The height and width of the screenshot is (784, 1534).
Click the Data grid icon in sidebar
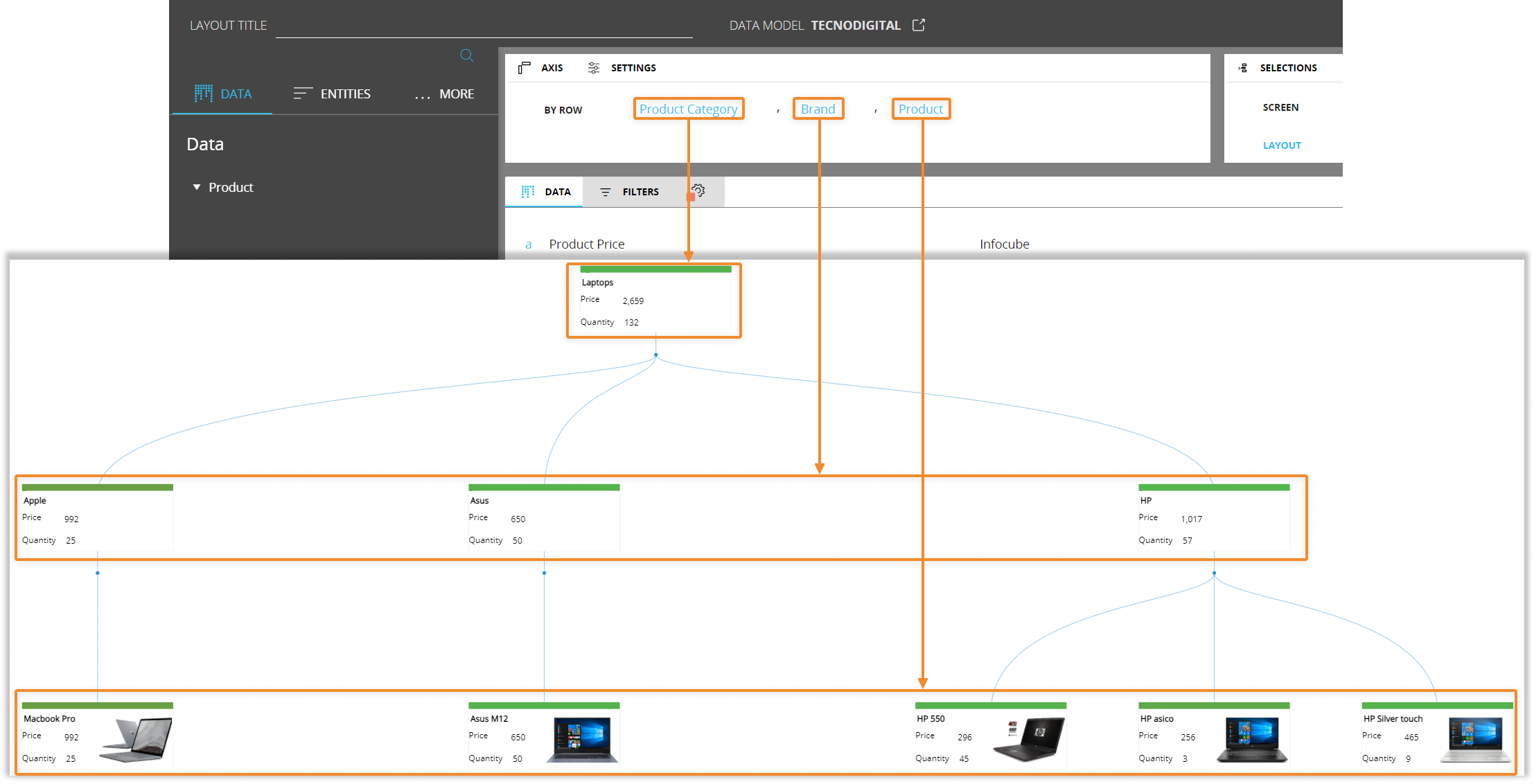pyautogui.click(x=204, y=93)
